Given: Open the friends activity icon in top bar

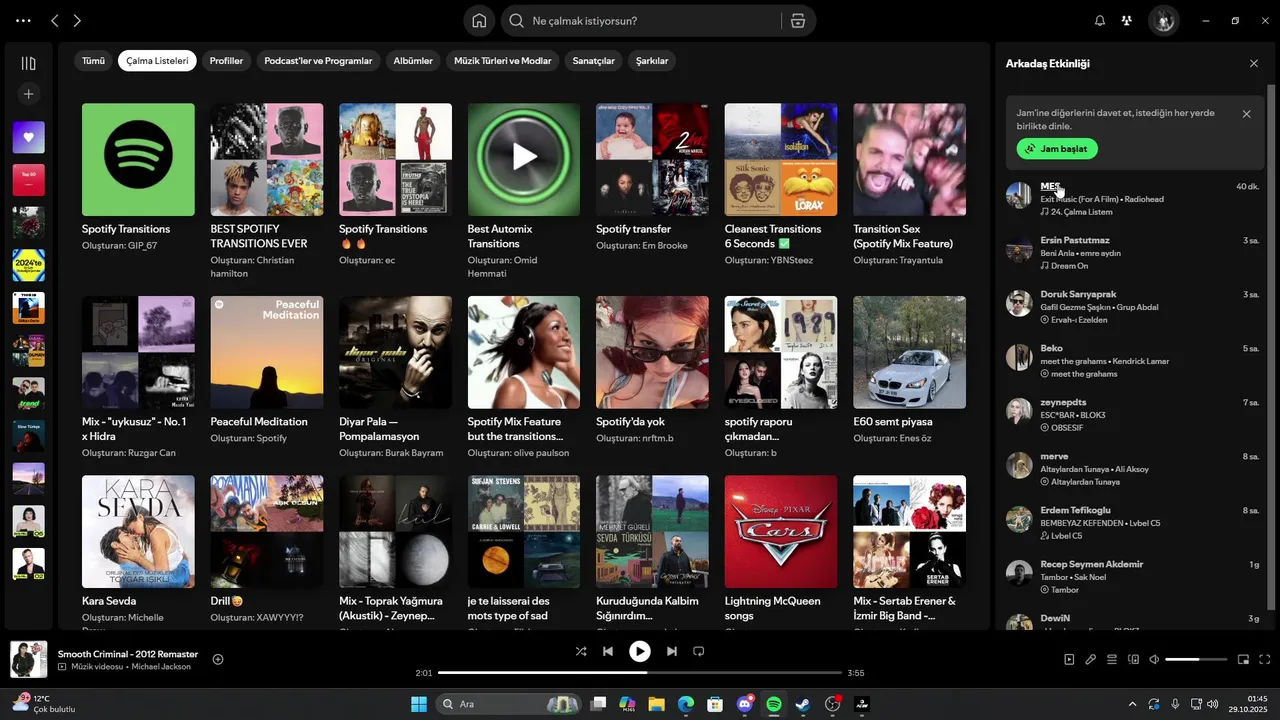Looking at the screenshot, I should click(1127, 21).
